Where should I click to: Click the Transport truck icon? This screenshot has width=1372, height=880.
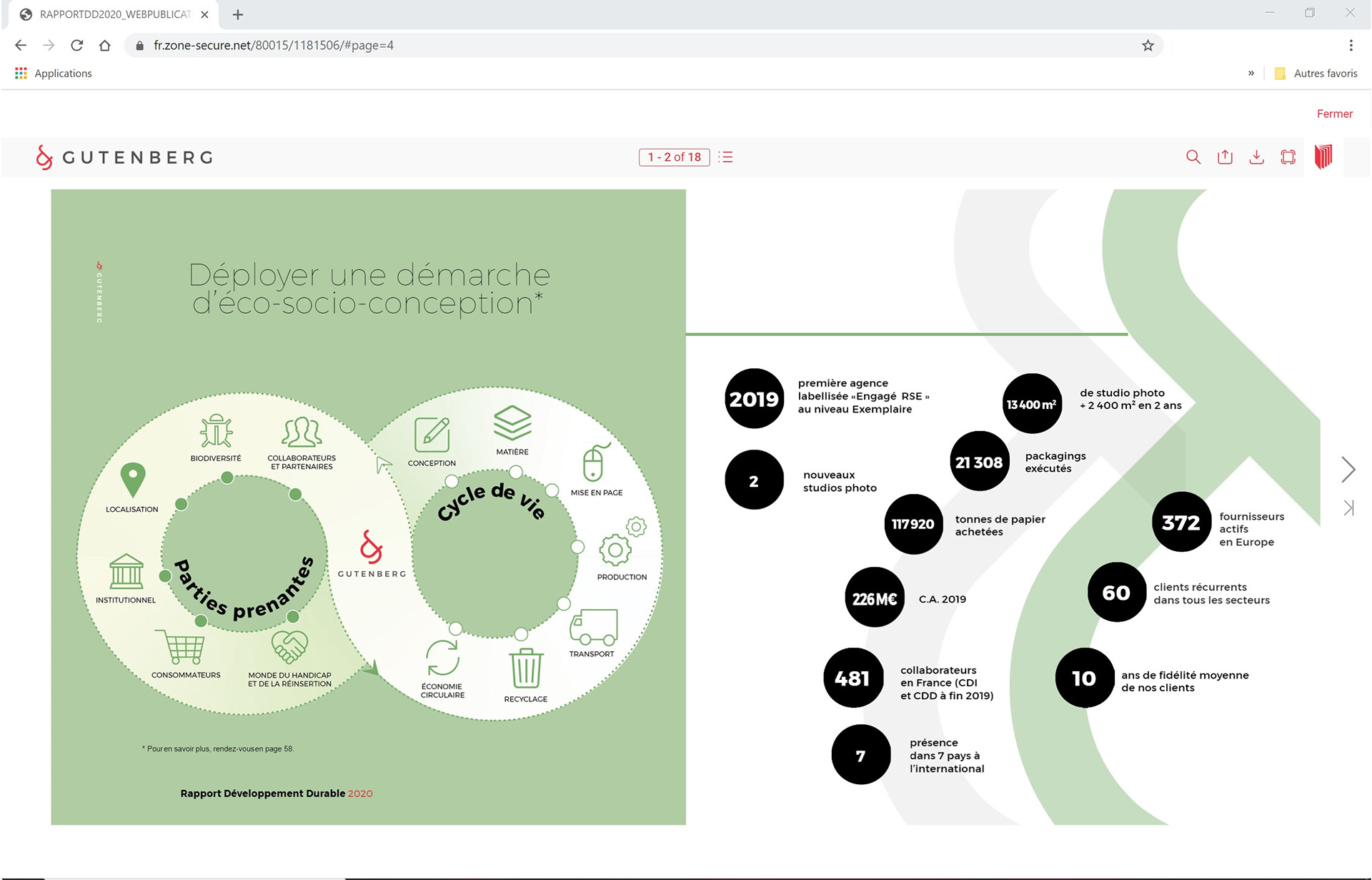pos(593,627)
